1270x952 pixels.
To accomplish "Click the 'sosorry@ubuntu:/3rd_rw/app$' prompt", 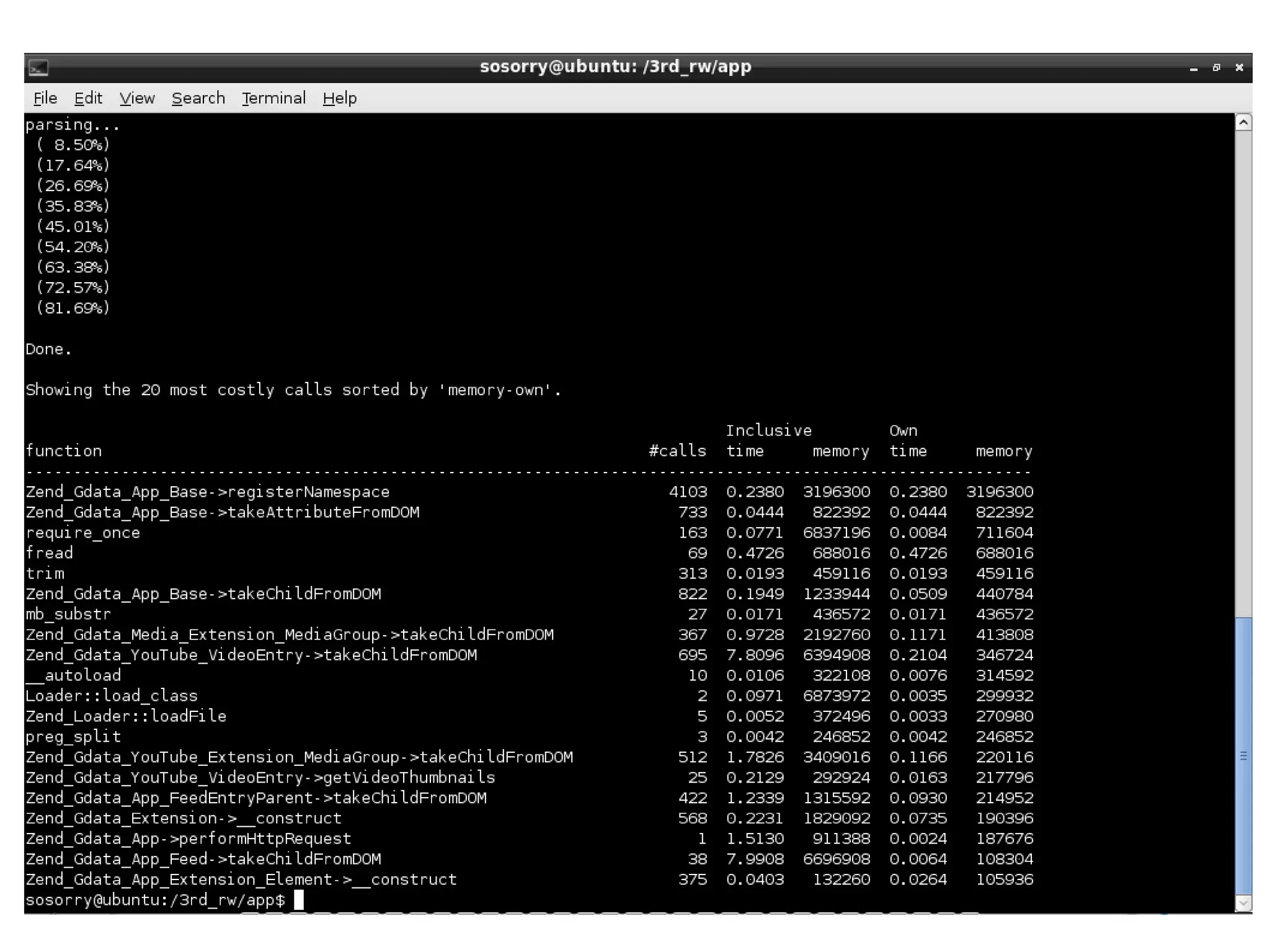I will point(155,900).
